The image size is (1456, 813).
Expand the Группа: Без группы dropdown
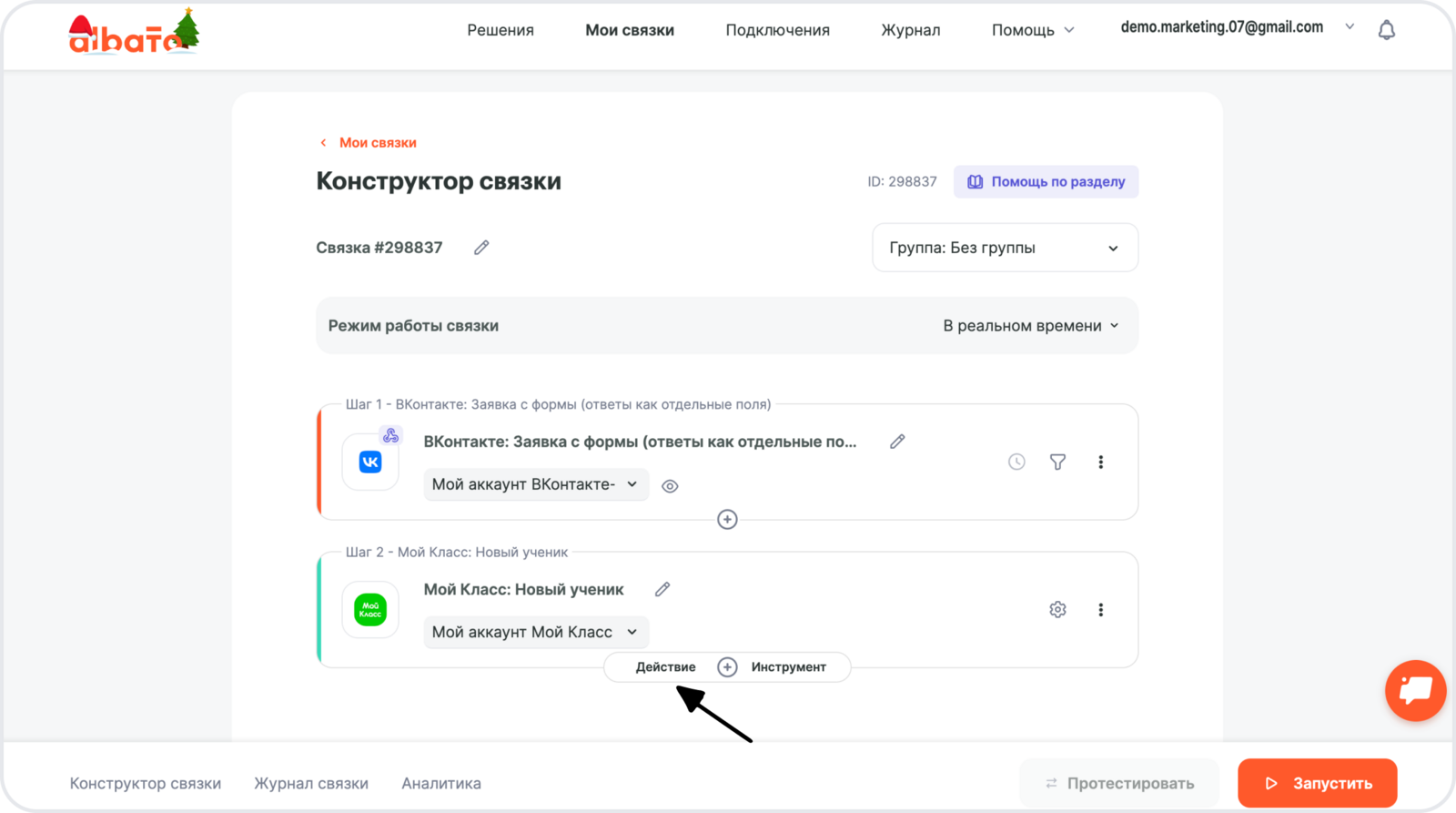coord(1005,248)
